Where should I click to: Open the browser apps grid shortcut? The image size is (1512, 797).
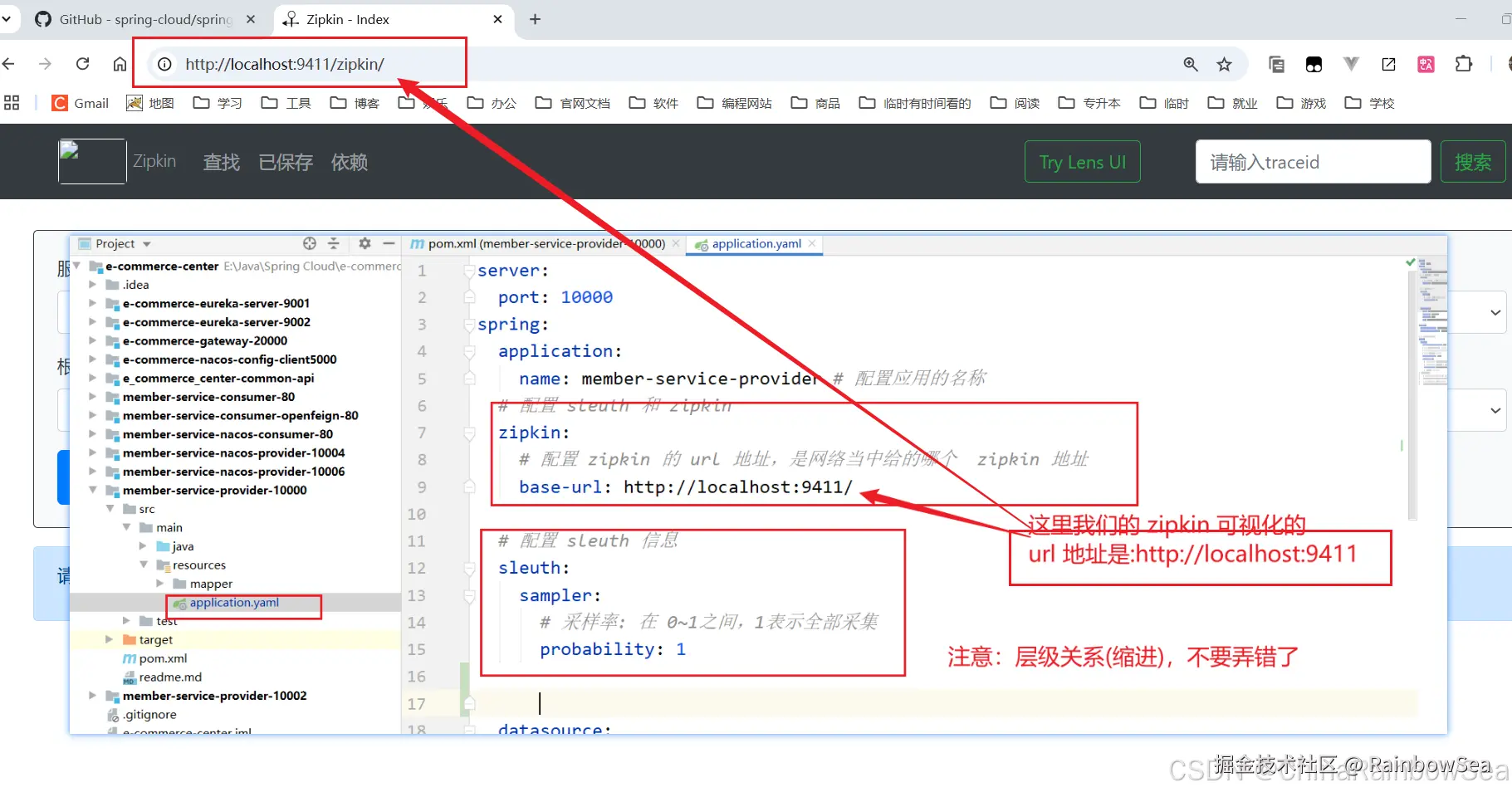(x=12, y=103)
